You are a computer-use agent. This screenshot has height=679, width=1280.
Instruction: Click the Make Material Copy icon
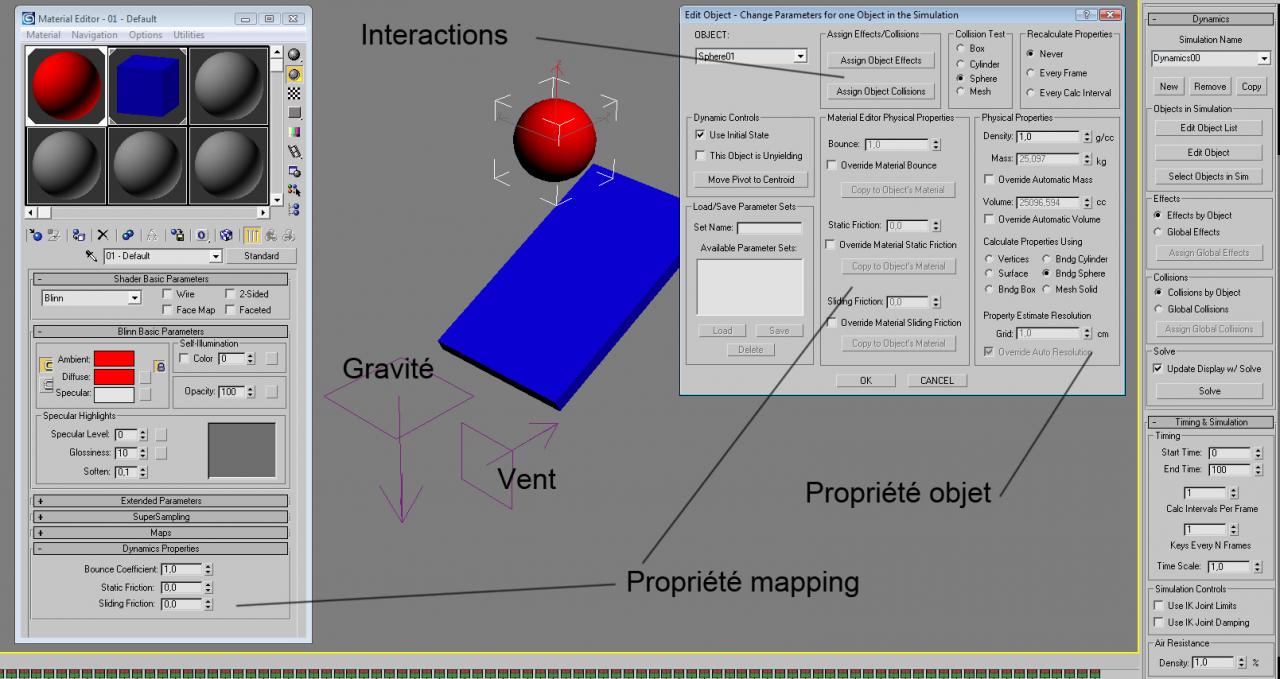click(x=128, y=235)
